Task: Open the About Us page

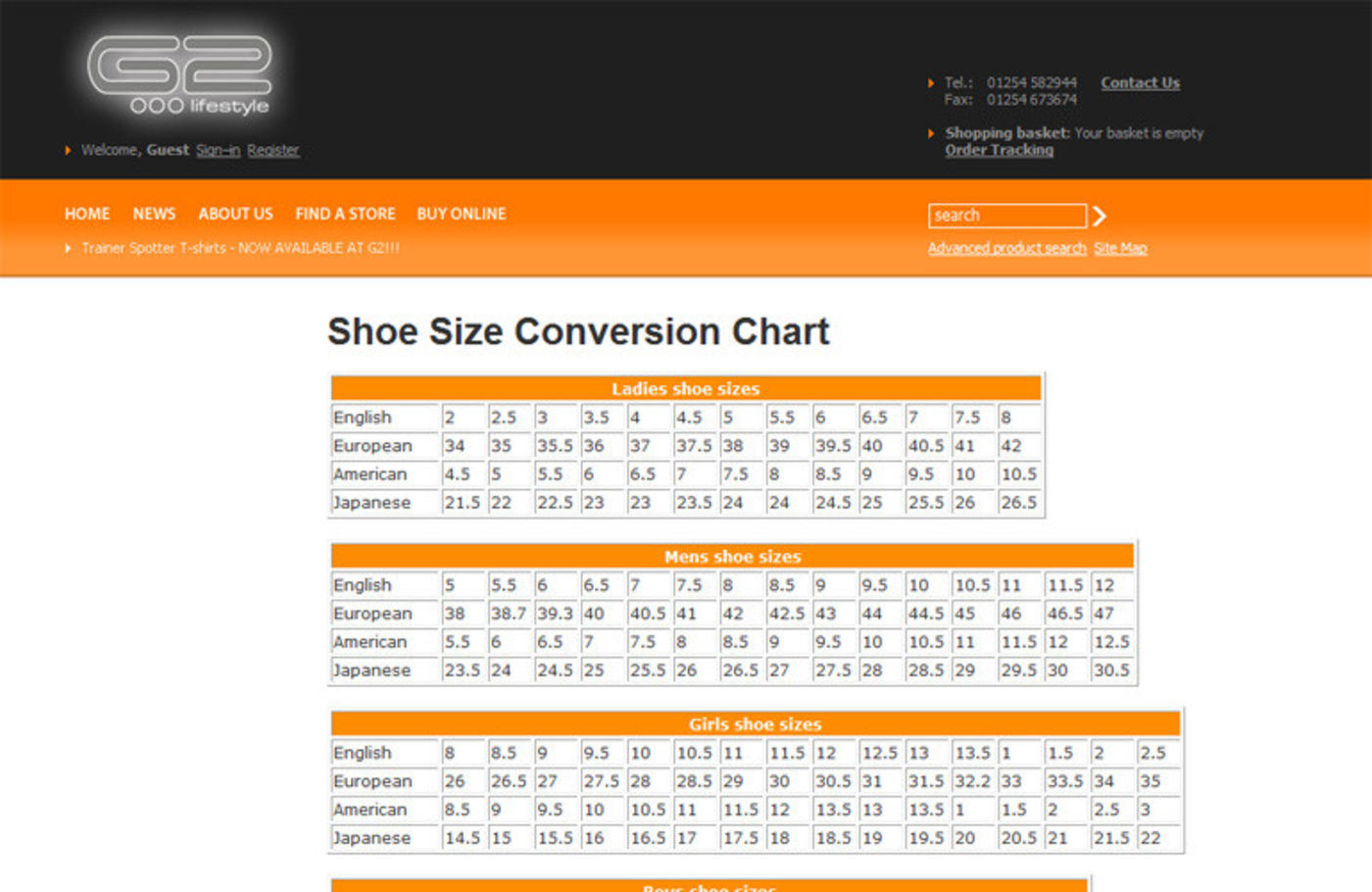Action: 235,214
